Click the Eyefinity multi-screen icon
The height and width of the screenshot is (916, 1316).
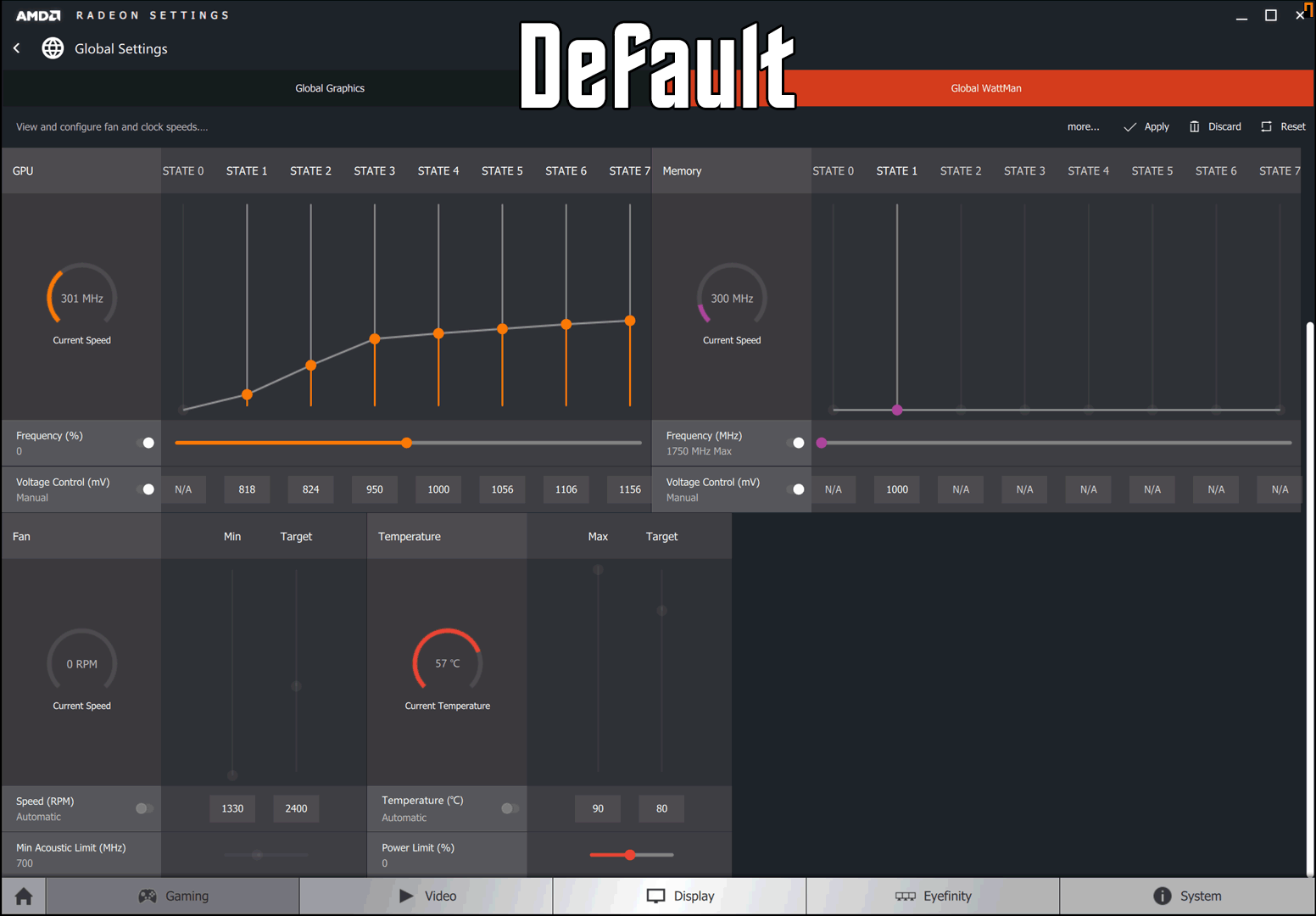pyautogui.click(x=906, y=896)
